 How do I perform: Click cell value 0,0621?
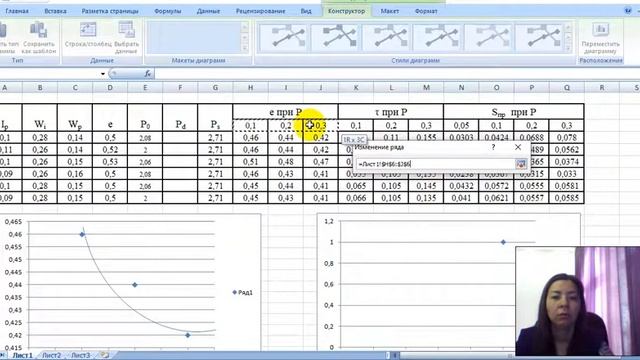[496, 198]
